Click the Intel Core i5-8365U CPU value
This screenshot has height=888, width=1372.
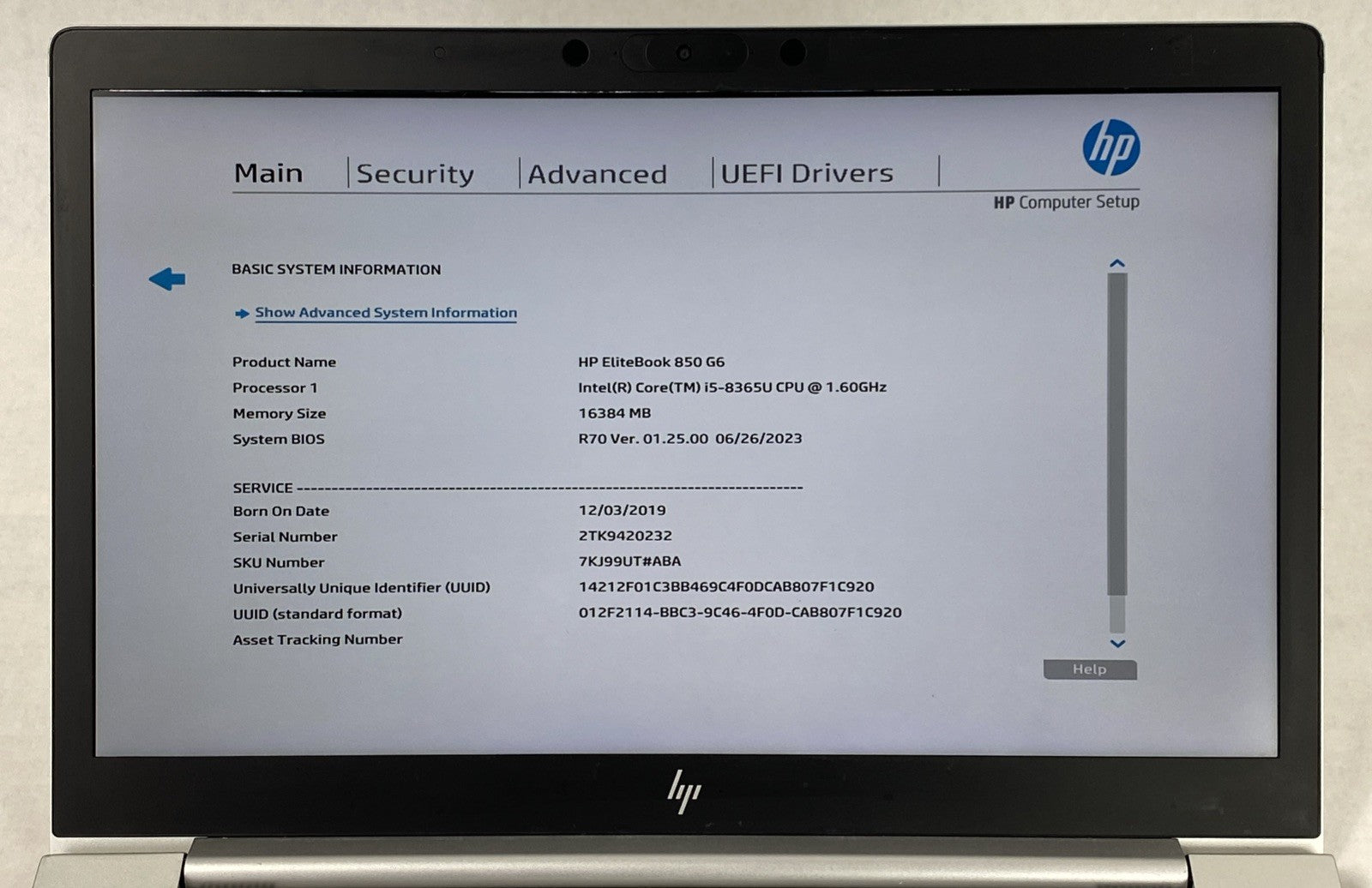pyautogui.click(x=732, y=387)
